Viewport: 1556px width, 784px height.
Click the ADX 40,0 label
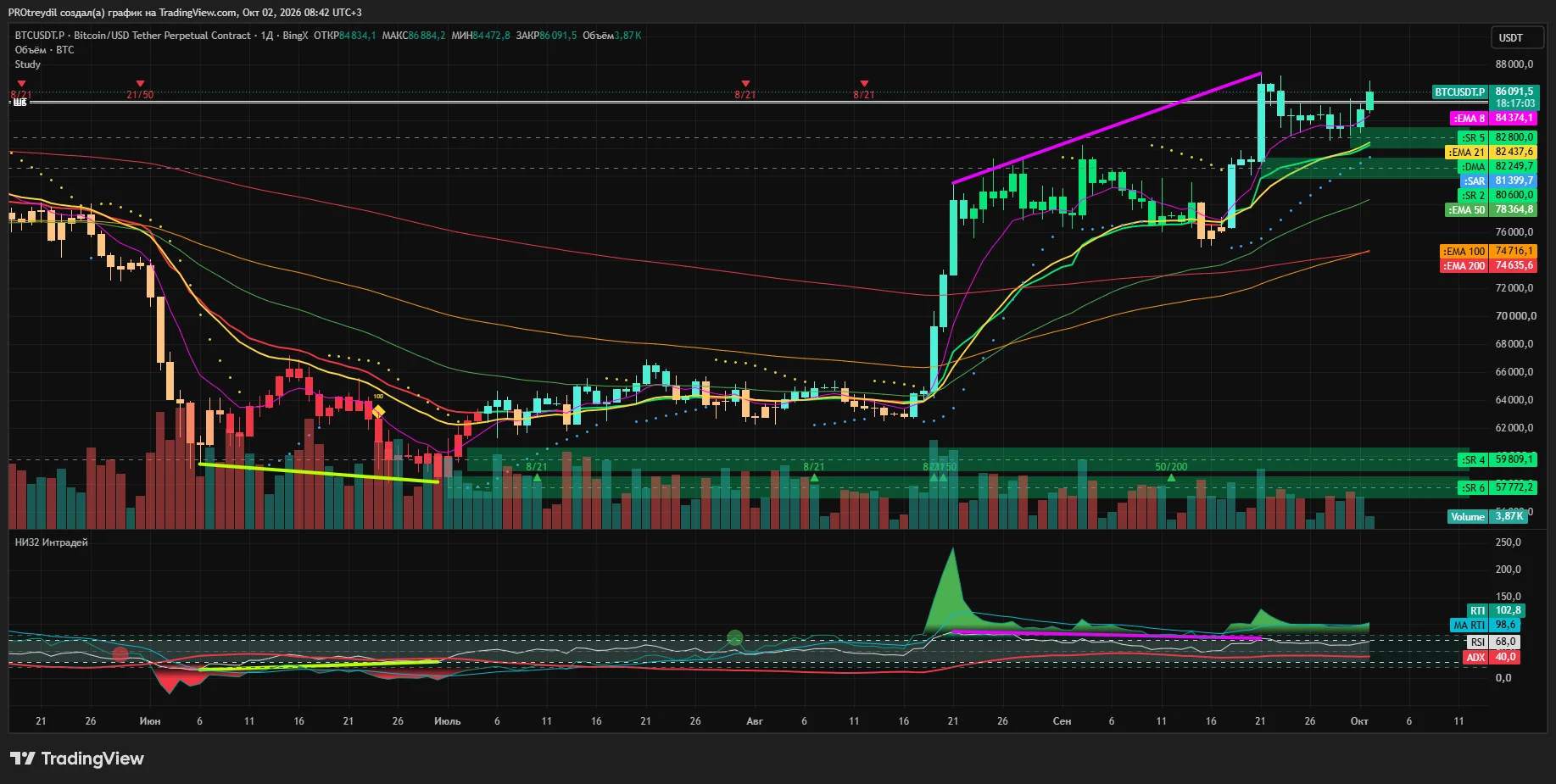(1492, 657)
